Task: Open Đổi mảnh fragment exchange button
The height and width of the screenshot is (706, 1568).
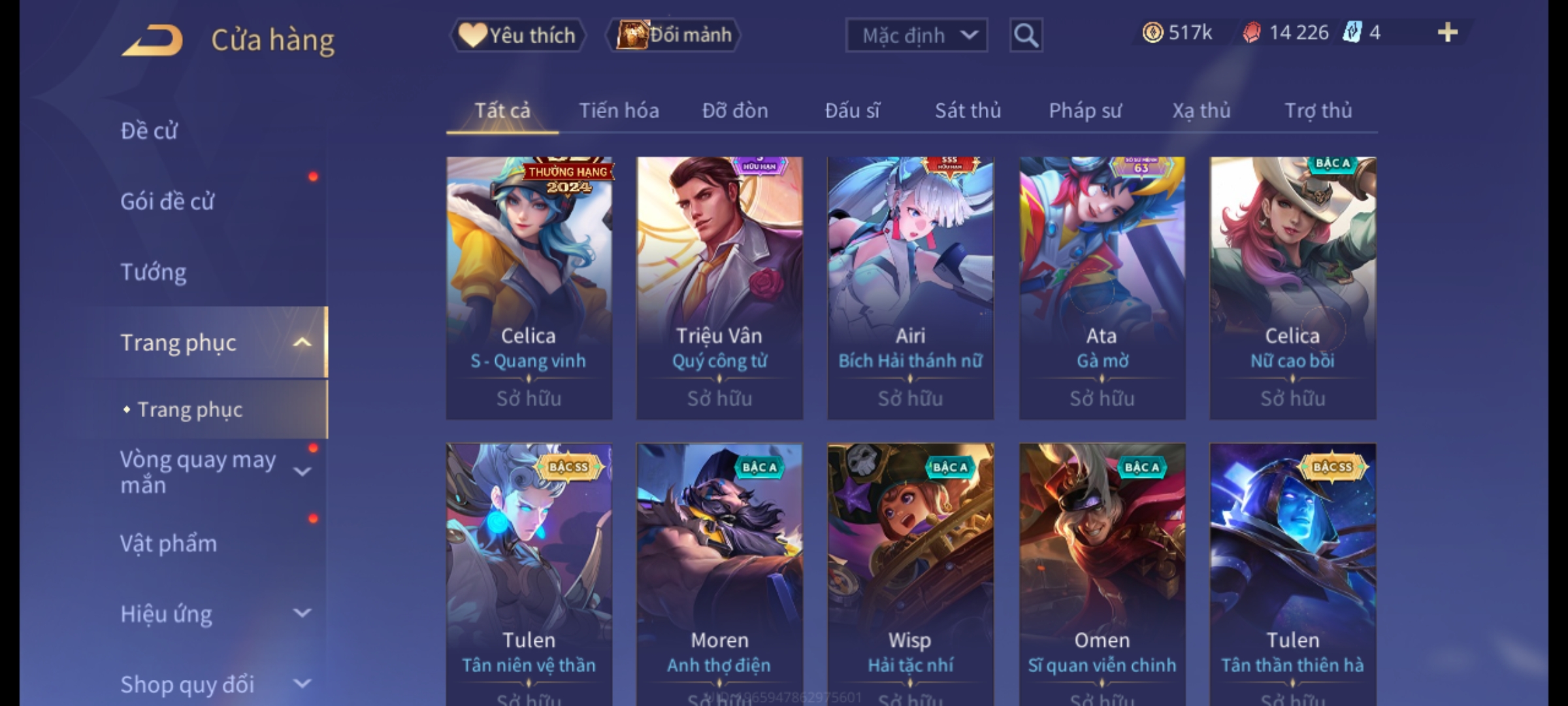Action: pos(674,35)
